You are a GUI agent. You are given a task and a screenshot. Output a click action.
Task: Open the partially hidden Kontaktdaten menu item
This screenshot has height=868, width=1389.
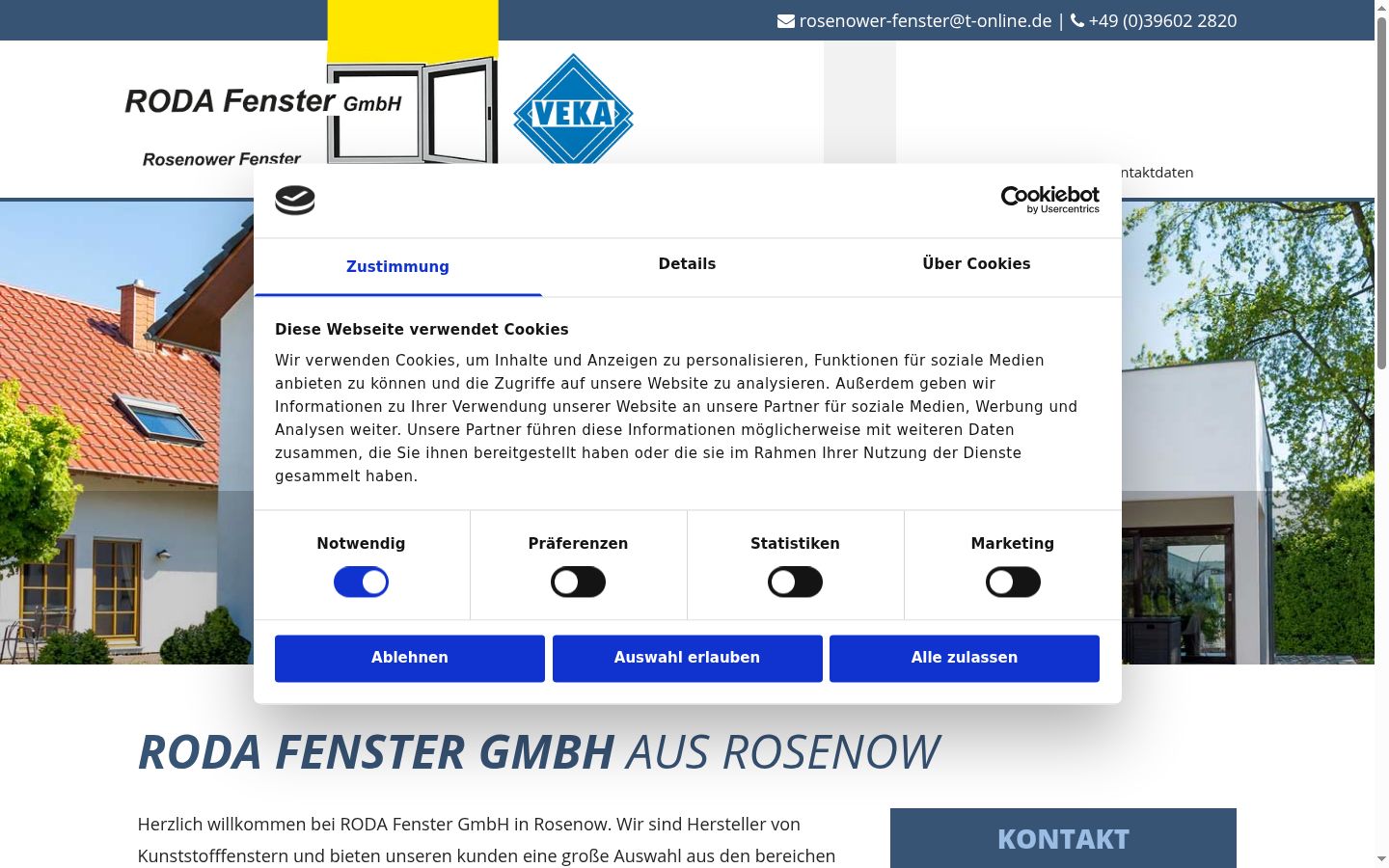(1157, 173)
